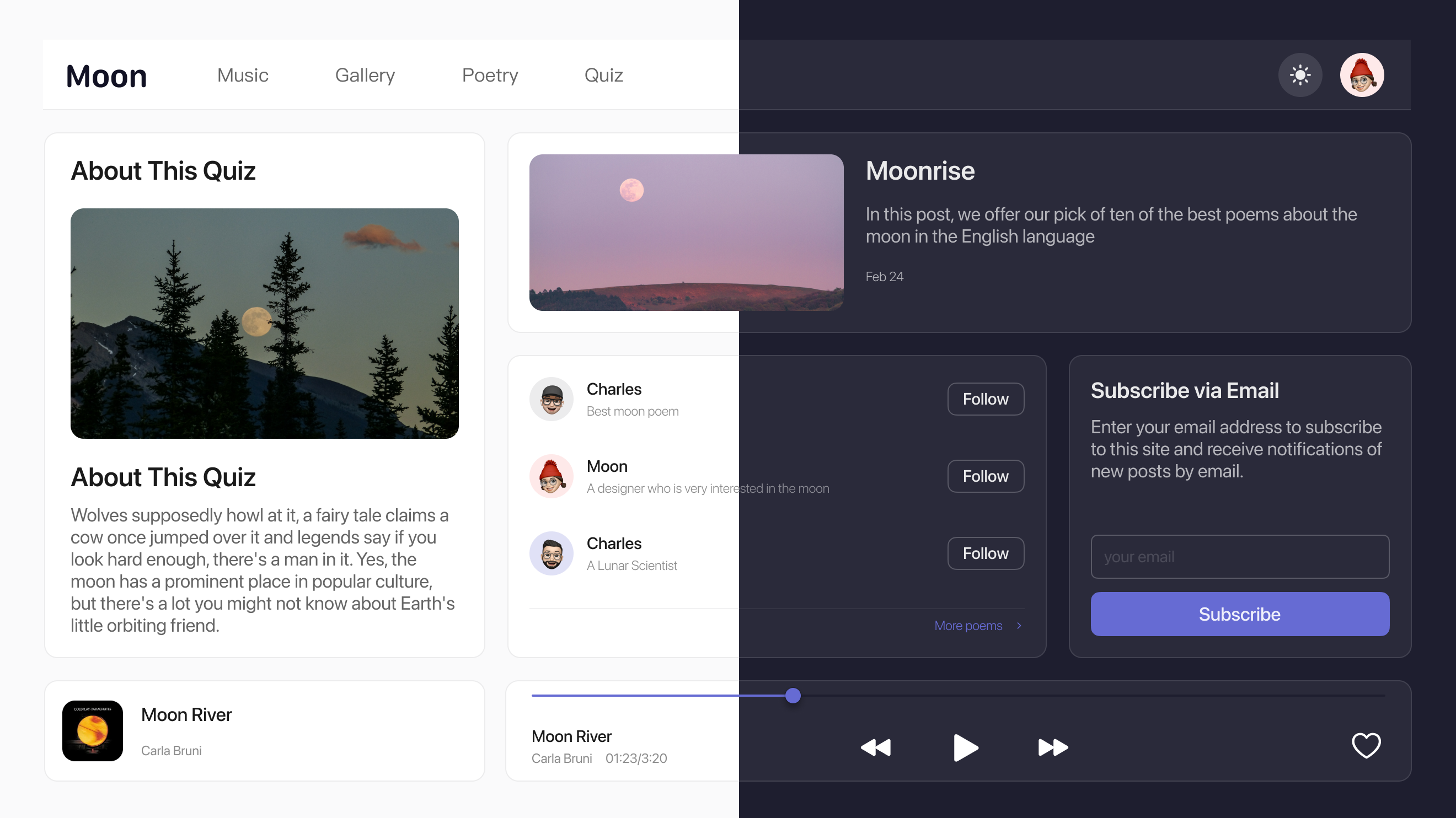Follow Charles with best moon poem
The image size is (1456, 818).
pyautogui.click(x=985, y=399)
